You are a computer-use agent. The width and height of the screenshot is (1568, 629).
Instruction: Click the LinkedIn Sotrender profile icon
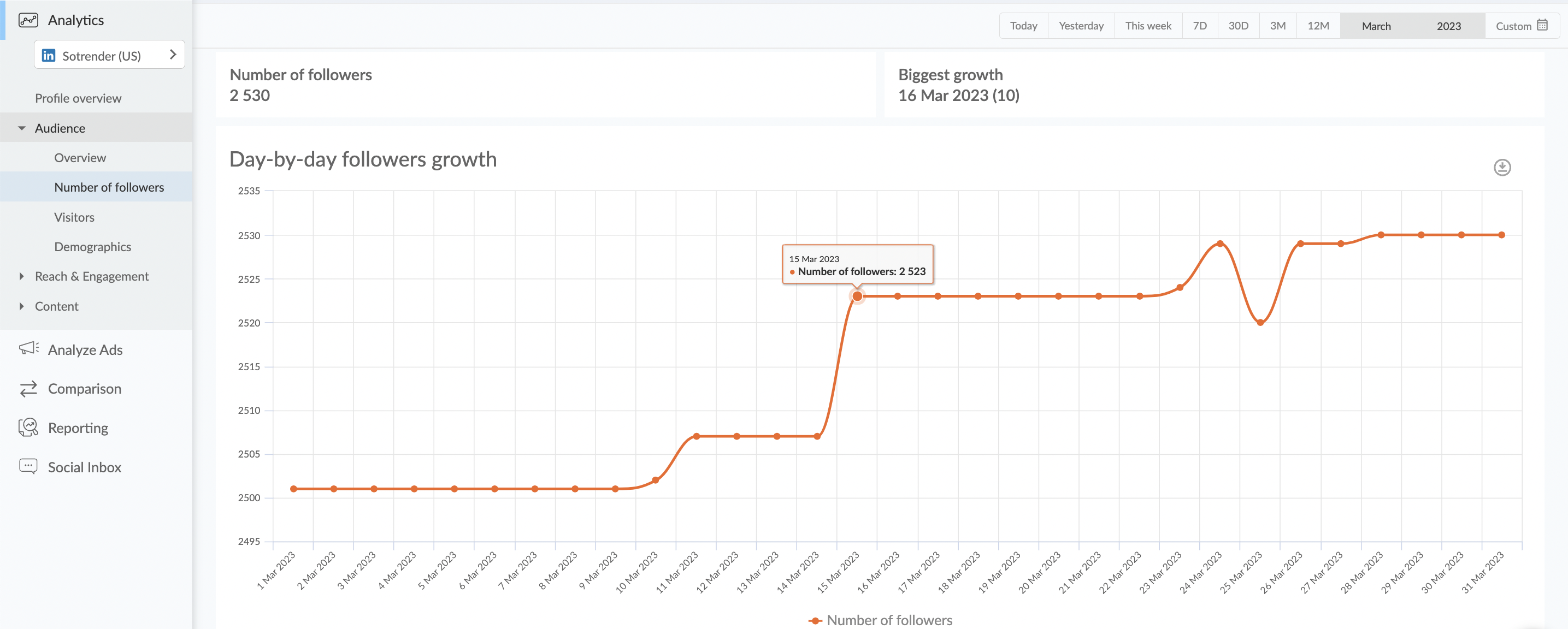coord(48,55)
